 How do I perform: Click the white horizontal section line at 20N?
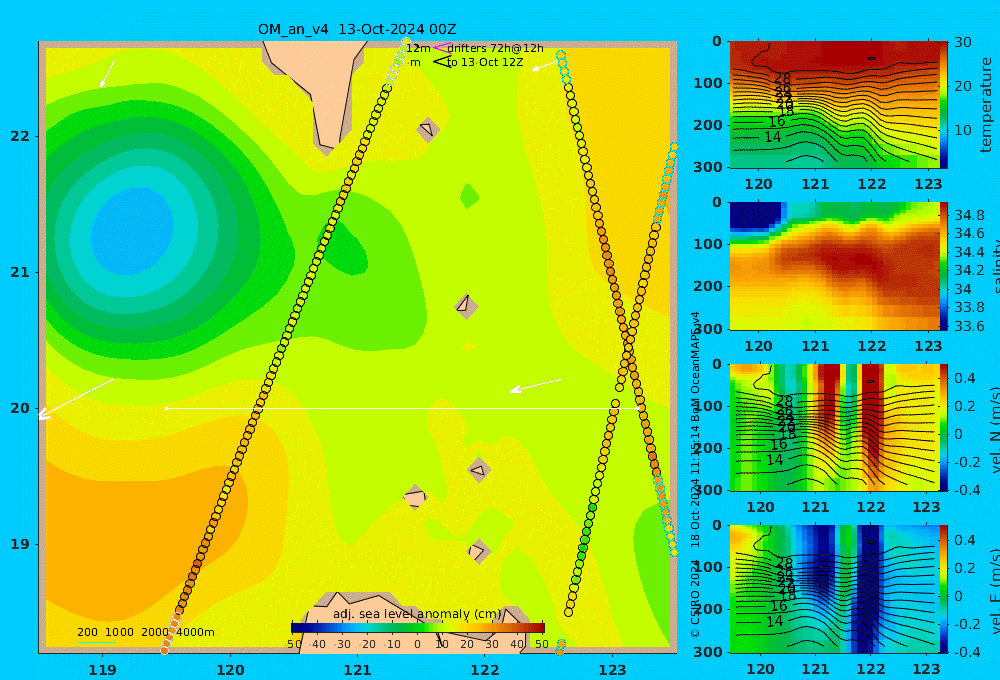click(402, 408)
